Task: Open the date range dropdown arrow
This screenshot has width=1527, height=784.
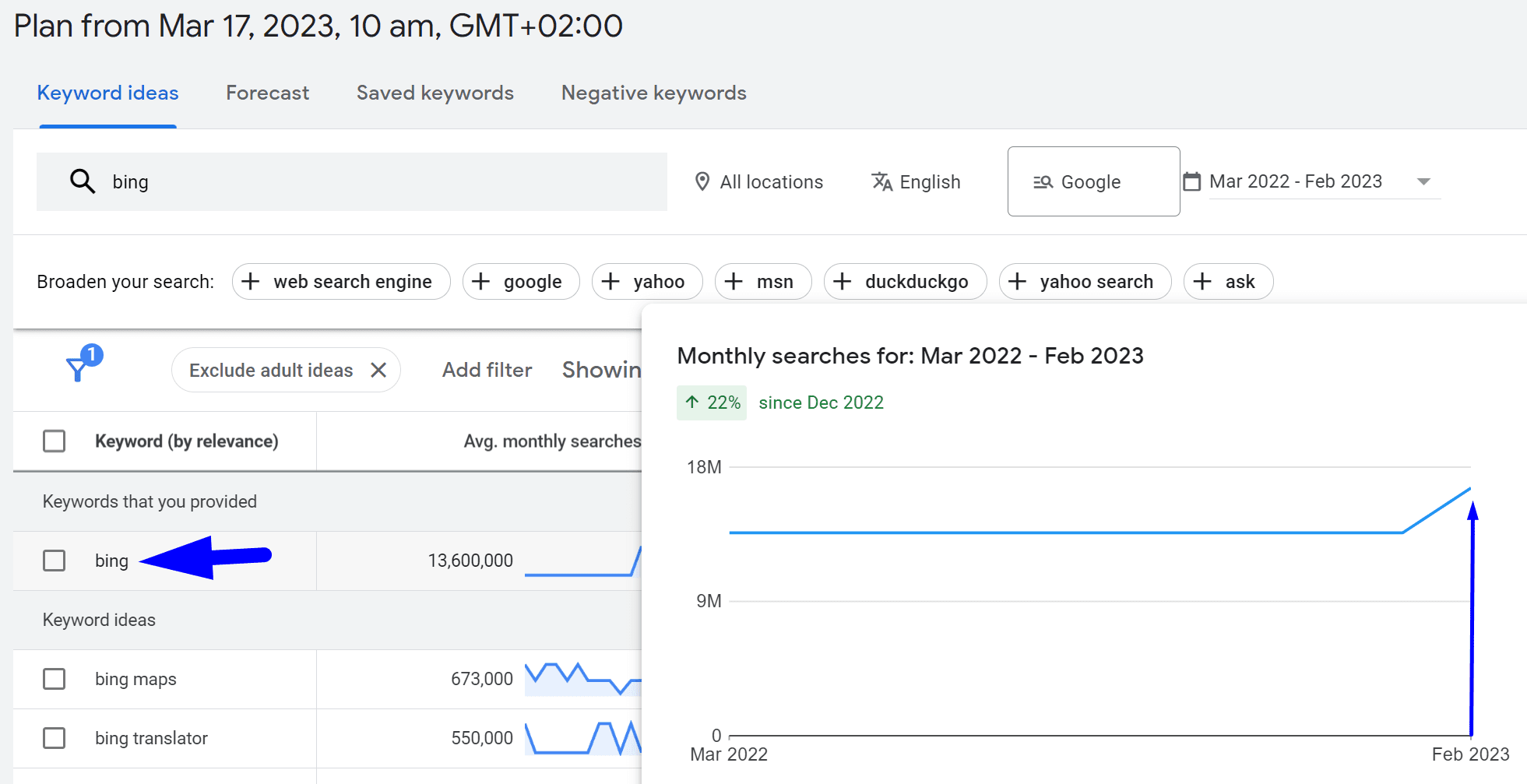Action: tap(1423, 181)
